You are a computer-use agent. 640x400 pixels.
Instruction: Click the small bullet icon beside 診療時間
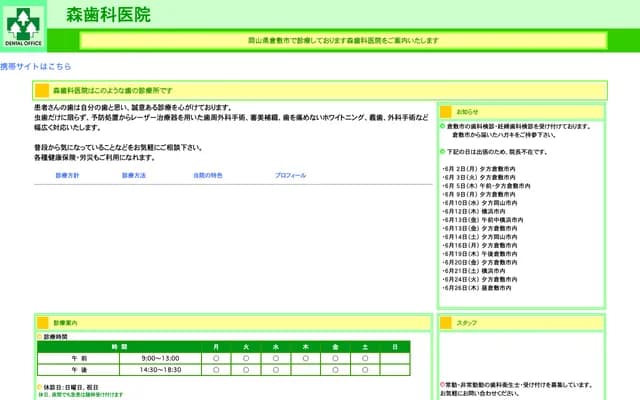pyautogui.click(x=40, y=338)
